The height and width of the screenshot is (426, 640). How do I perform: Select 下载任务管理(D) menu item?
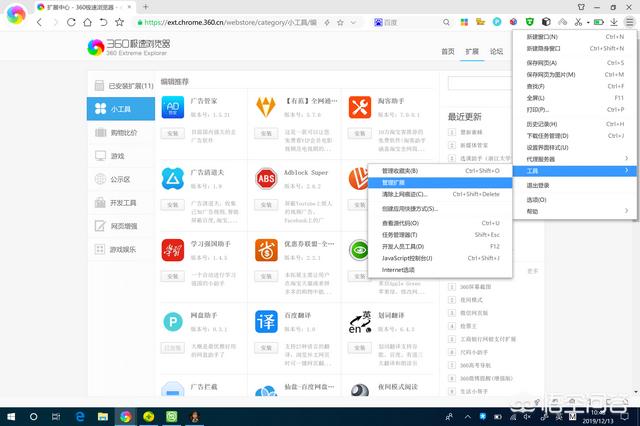click(575, 135)
